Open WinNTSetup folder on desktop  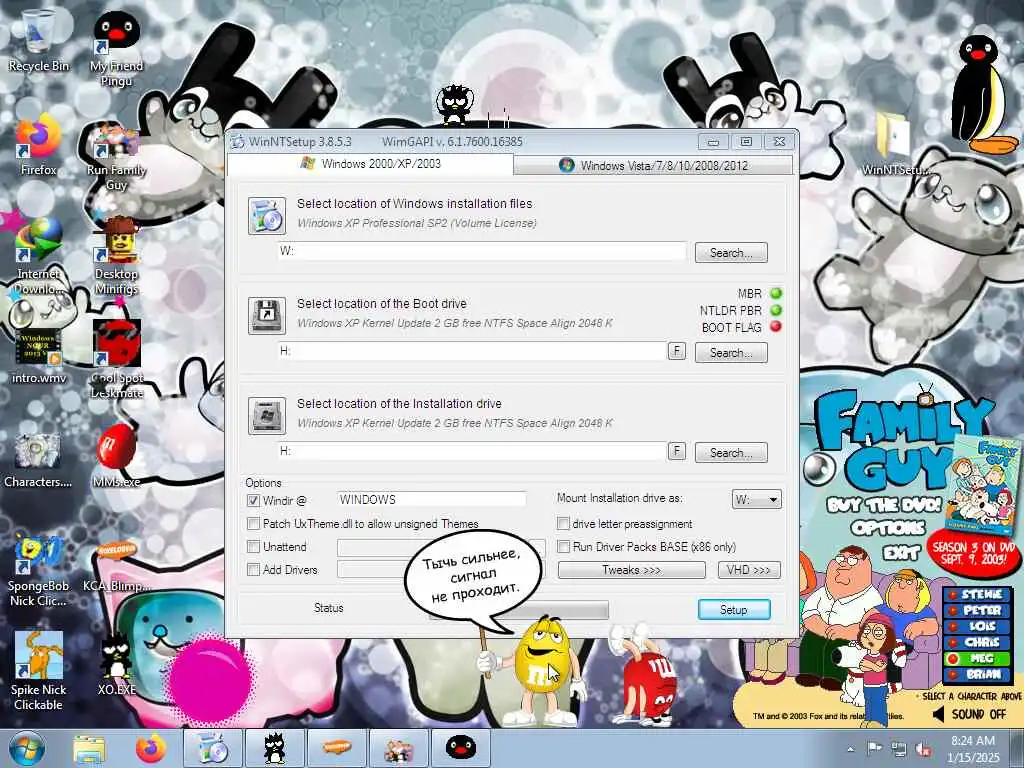895,144
